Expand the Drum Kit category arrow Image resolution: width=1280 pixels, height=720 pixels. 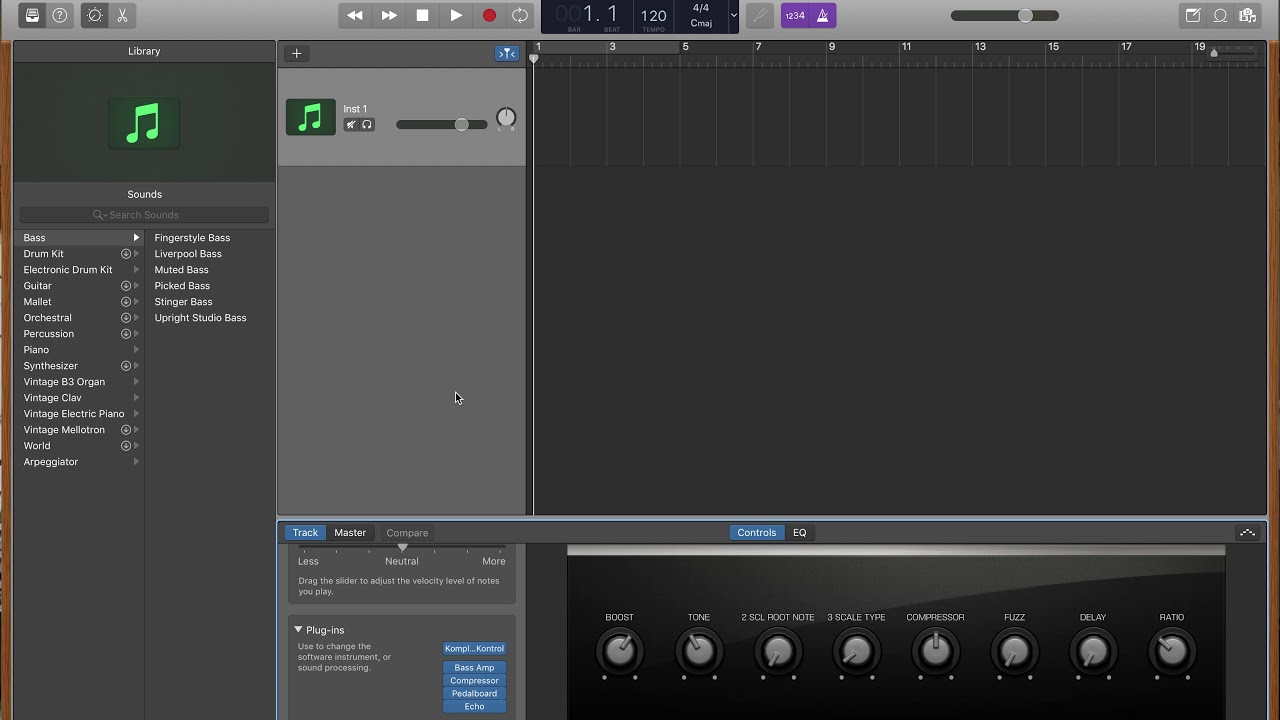tap(137, 254)
